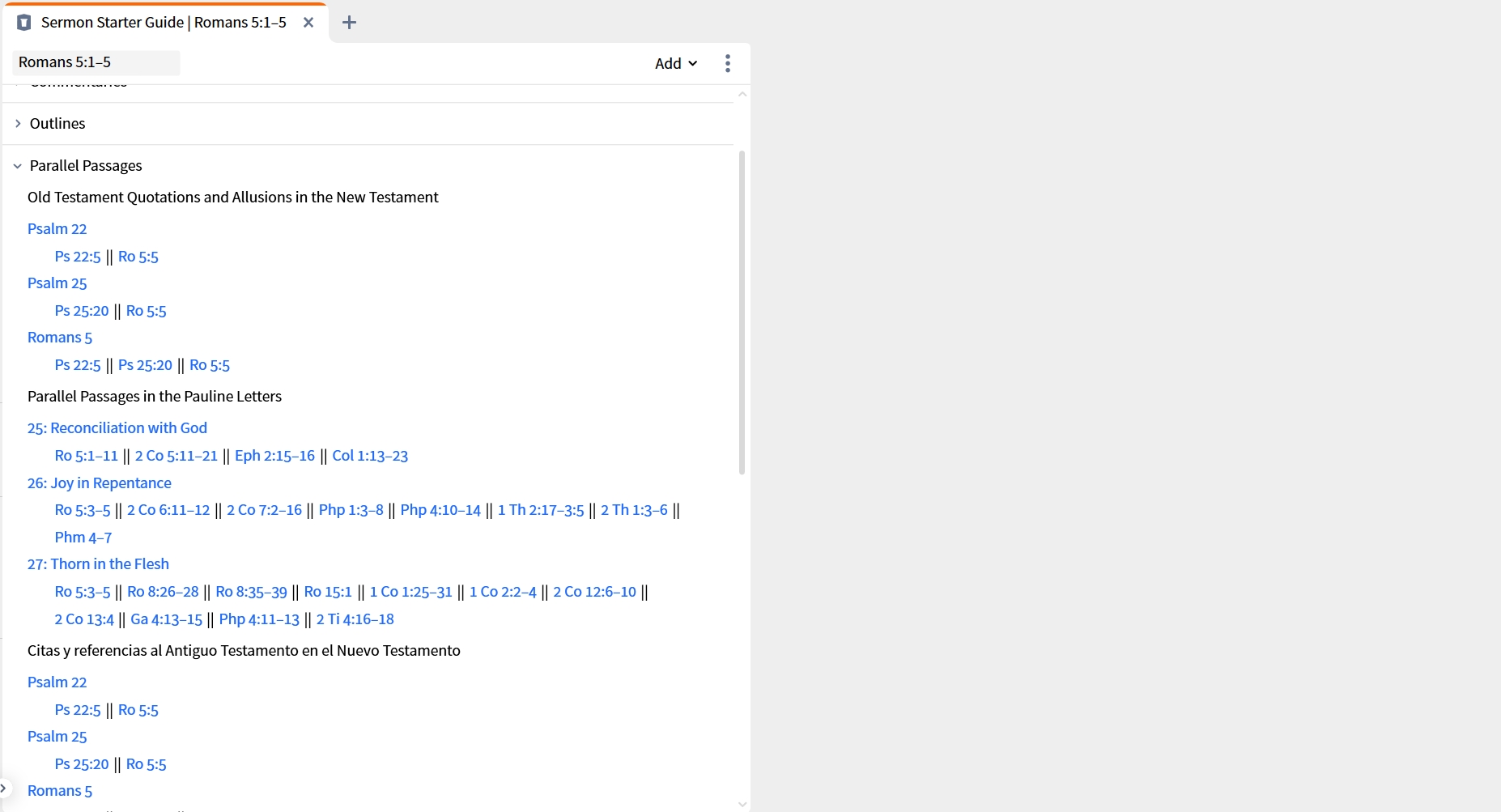The height and width of the screenshot is (812, 1501).
Task: Open 25: Reconciliation with God link
Action: [x=117, y=428]
